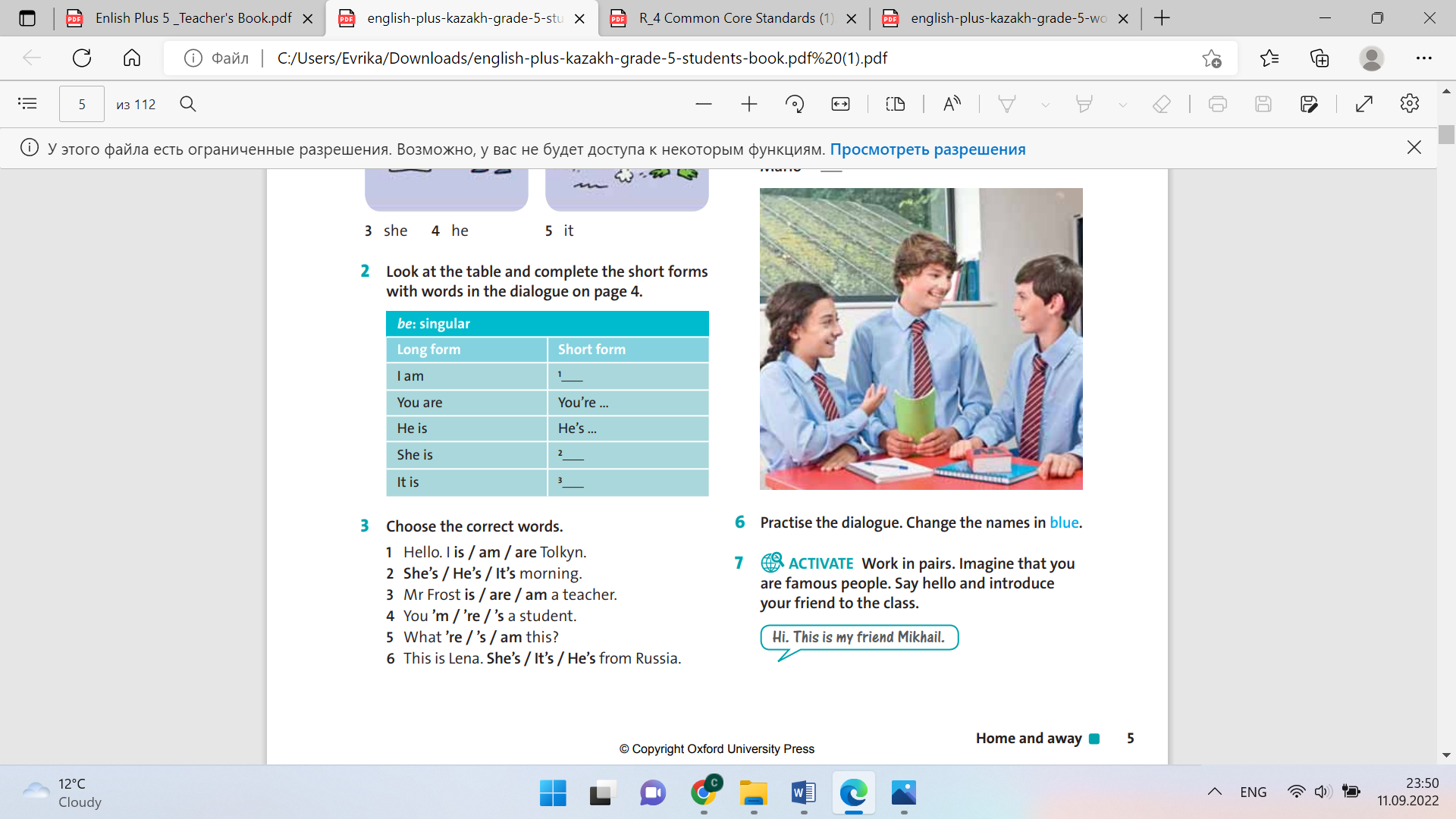The height and width of the screenshot is (819, 1456).
Task: Rotate the PDF page
Action: coord(794,104)
